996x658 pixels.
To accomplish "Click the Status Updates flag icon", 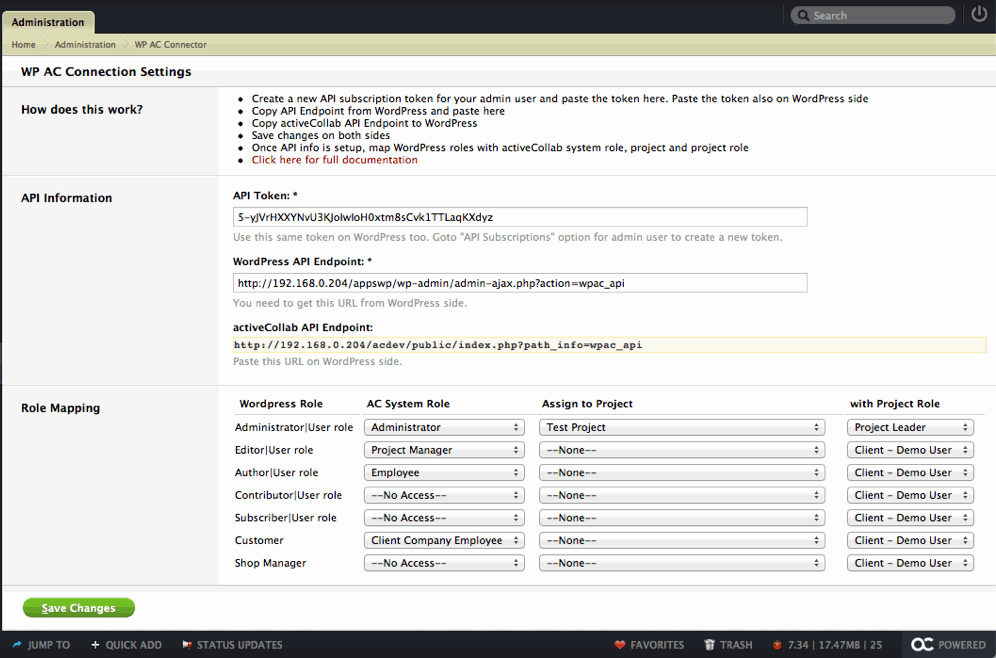I will (187, 645).
